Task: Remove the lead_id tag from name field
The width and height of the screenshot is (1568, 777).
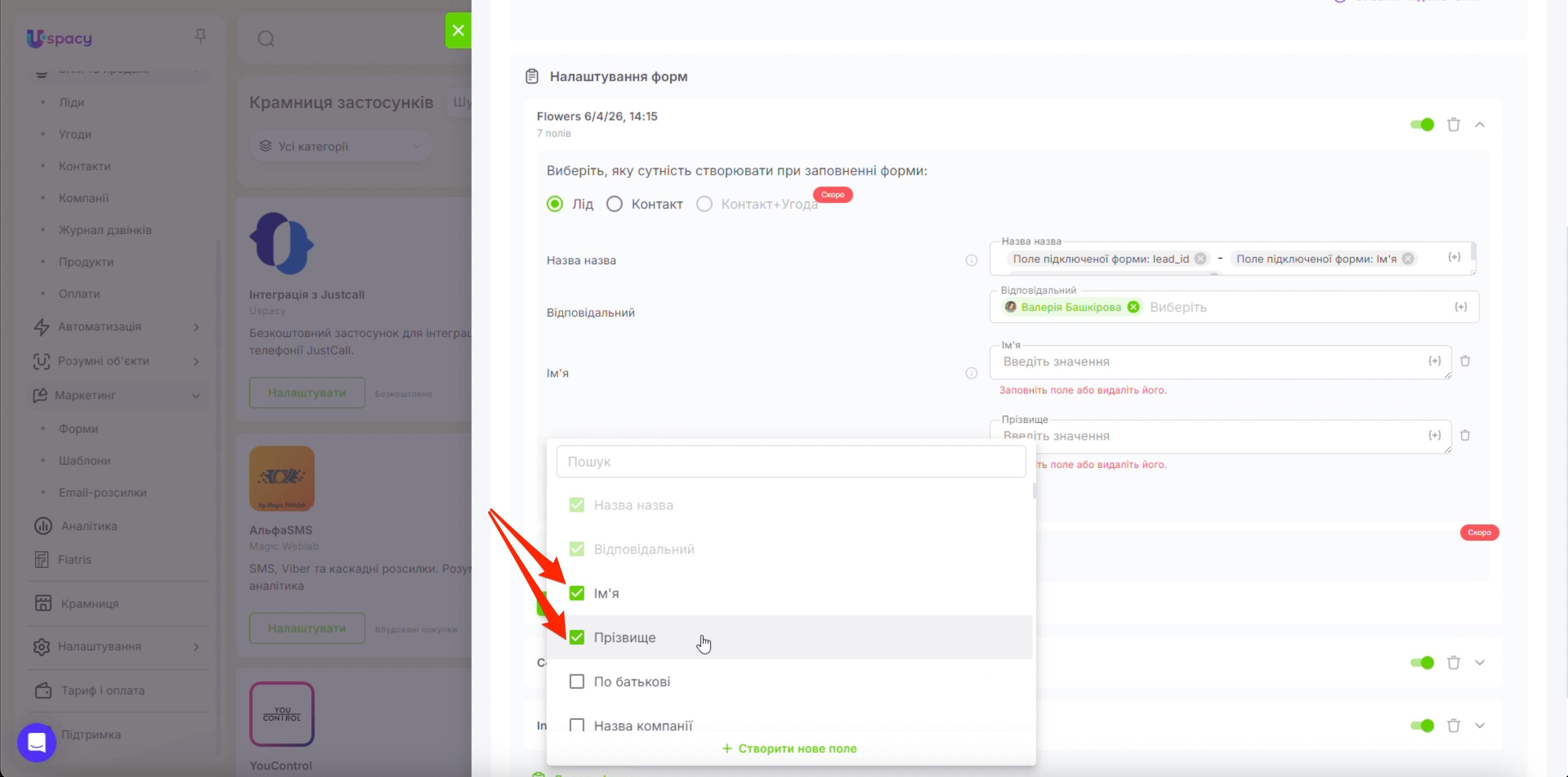Action: 1200,259
